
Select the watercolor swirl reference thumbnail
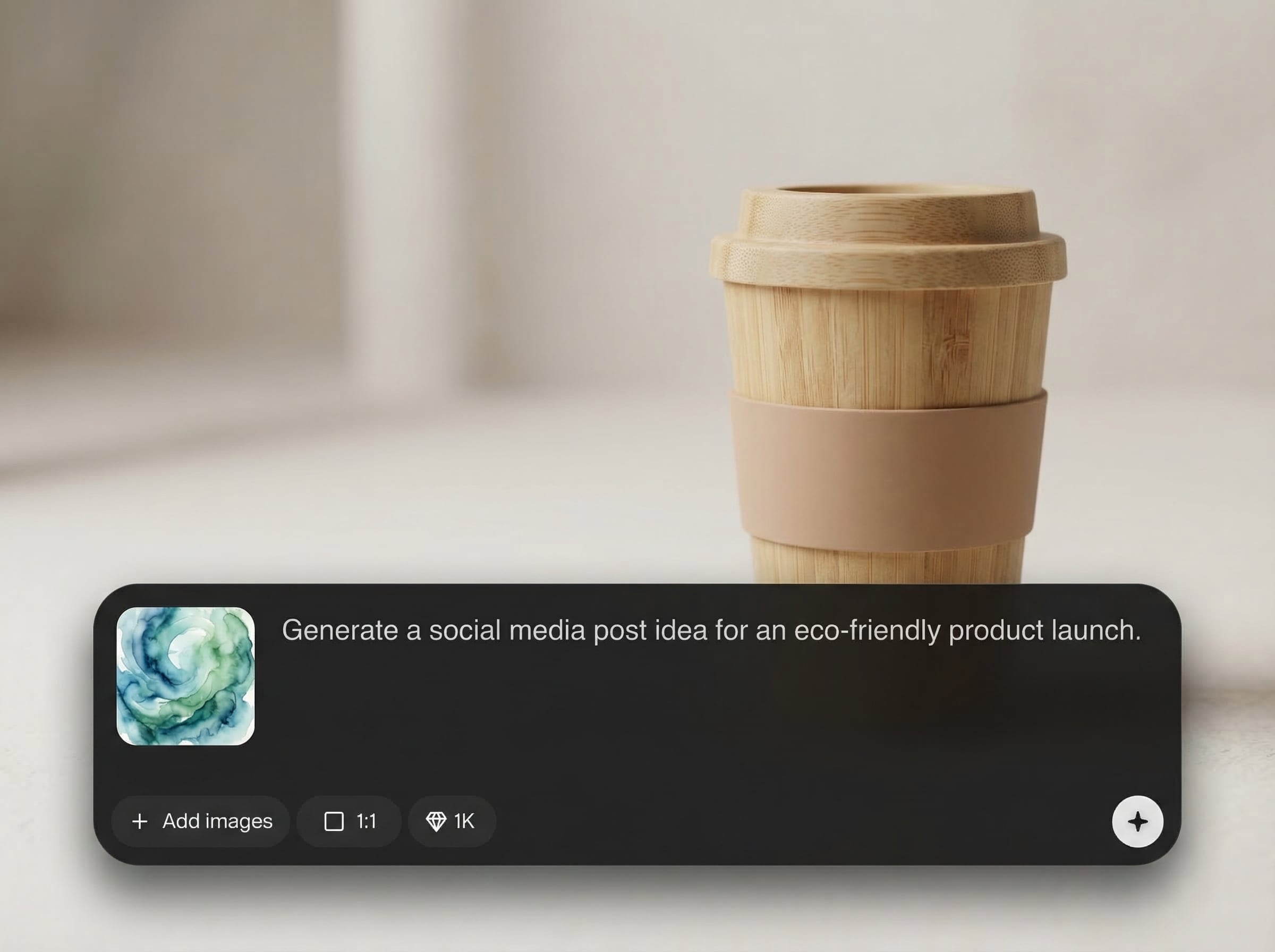coord(185,676)
